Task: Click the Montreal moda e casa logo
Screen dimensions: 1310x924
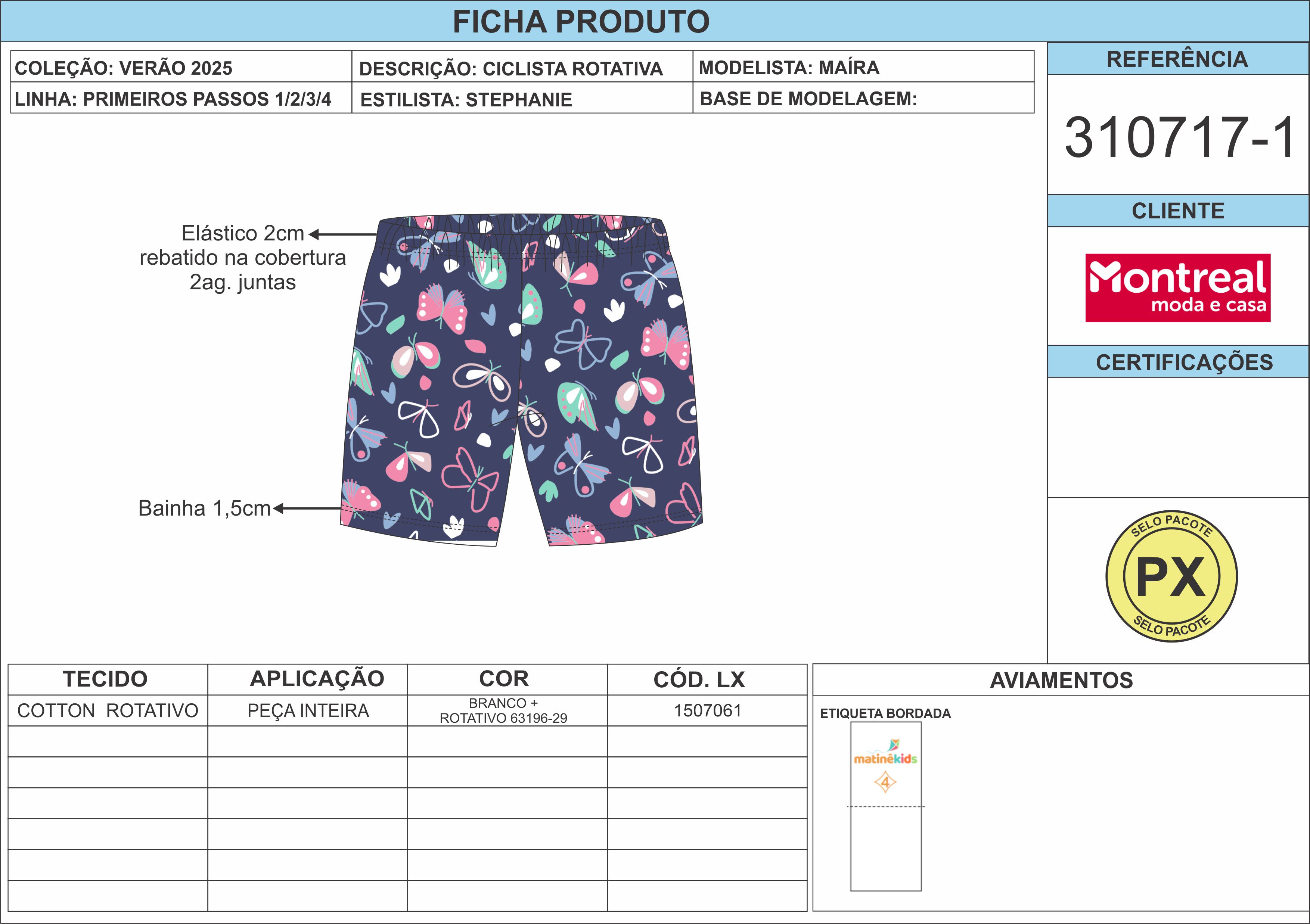Action: (x=1178, y=288)
